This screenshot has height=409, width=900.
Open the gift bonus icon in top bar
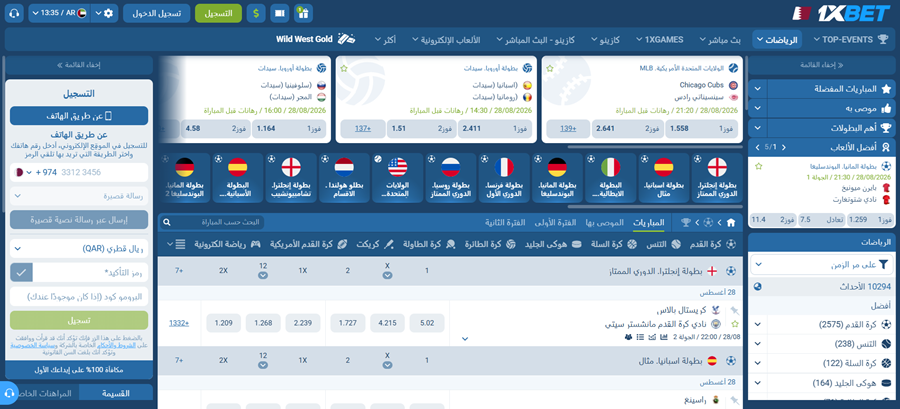(x=302, y=13)
